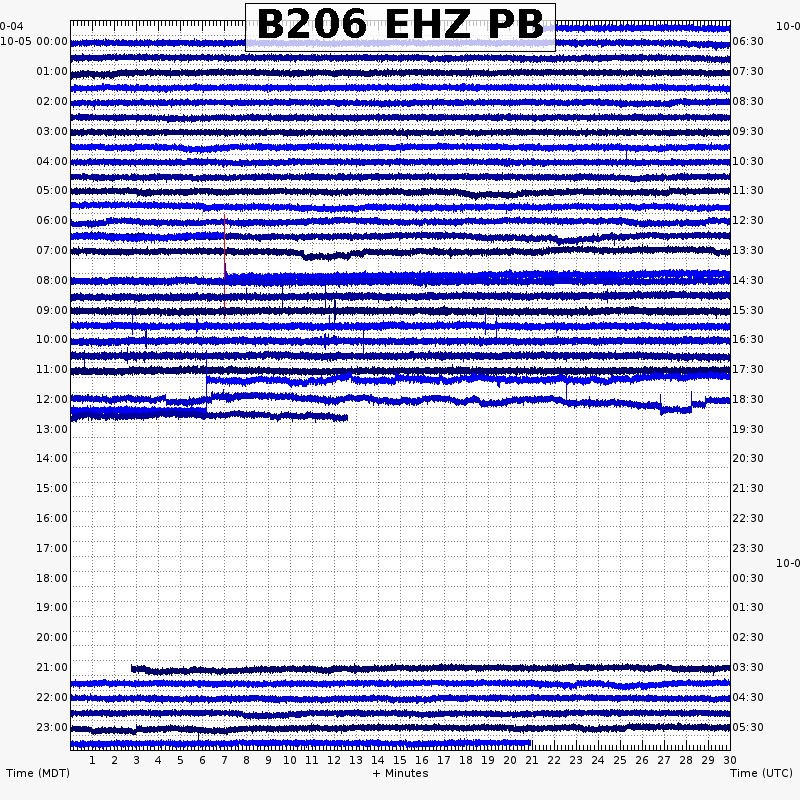Click the 02:00 MDT time label

click(52, 102)
